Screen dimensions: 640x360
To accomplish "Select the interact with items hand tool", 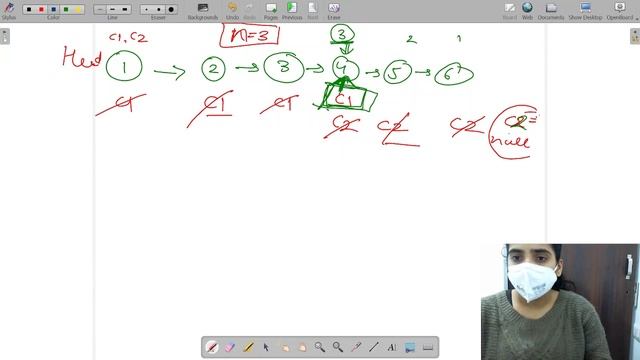I will point(284,347).
